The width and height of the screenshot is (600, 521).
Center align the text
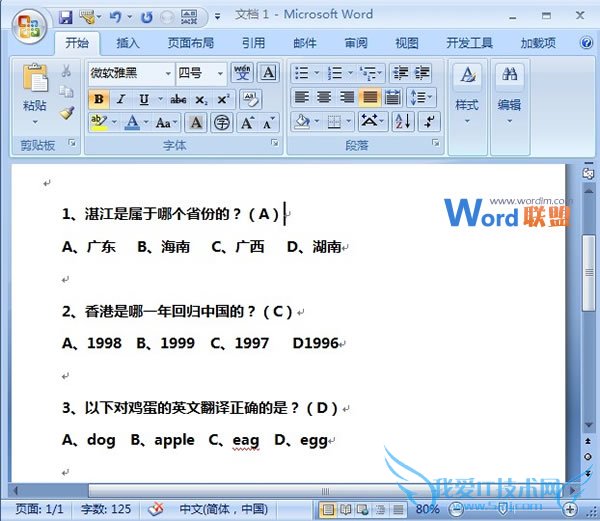pyautogui.click(x=324, y=97)
